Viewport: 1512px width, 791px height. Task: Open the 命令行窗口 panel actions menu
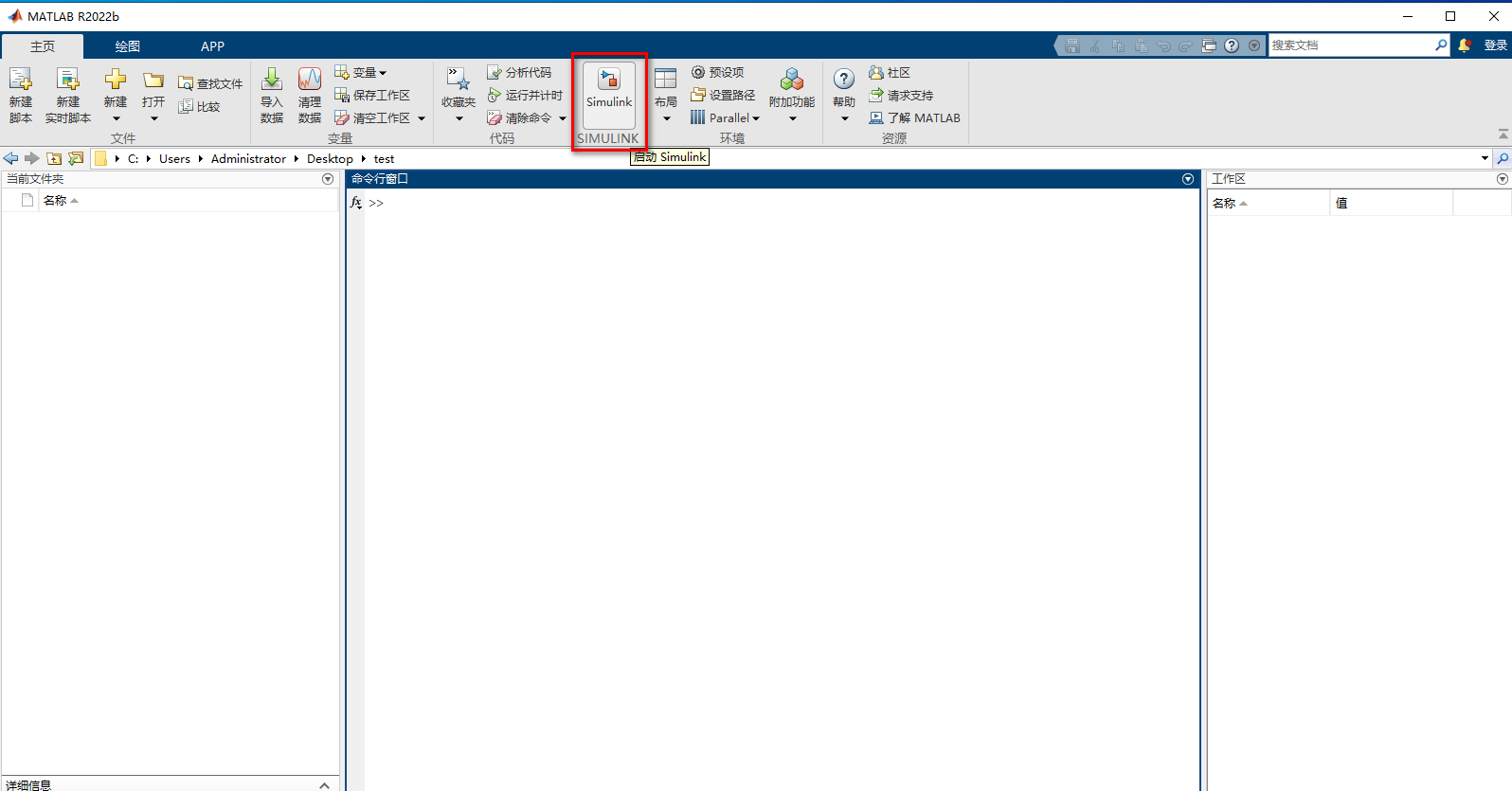tap(1188, 179)
